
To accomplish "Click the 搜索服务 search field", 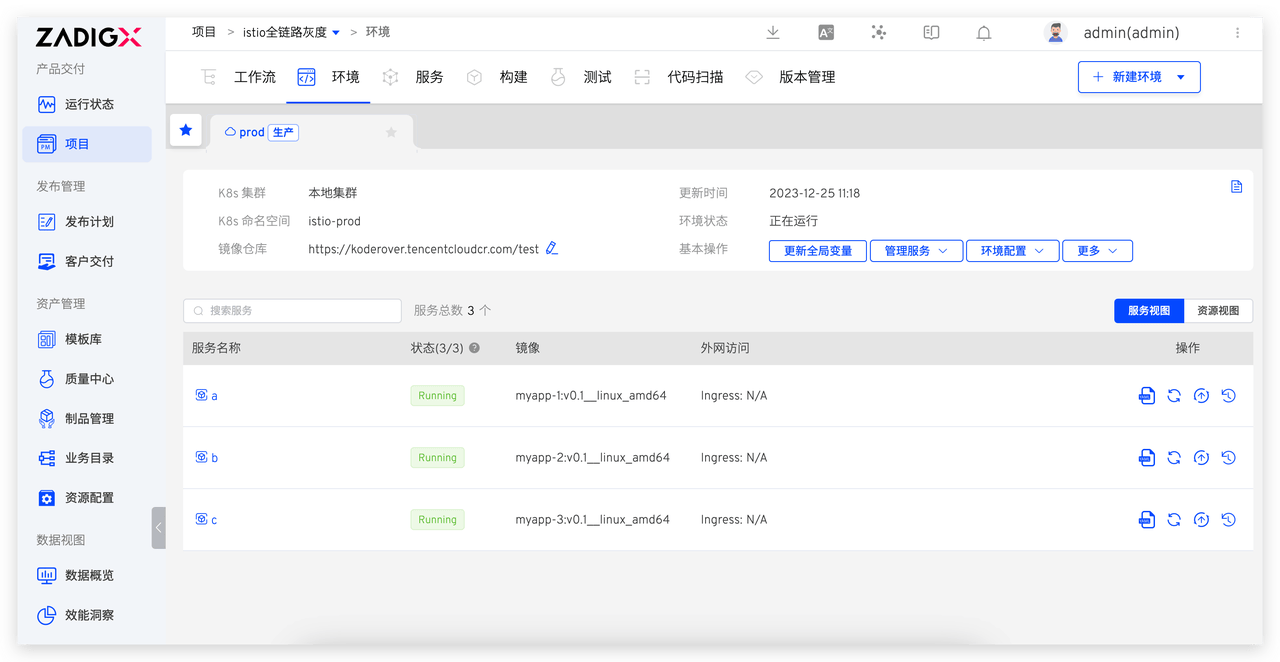I will pos(292,311).
